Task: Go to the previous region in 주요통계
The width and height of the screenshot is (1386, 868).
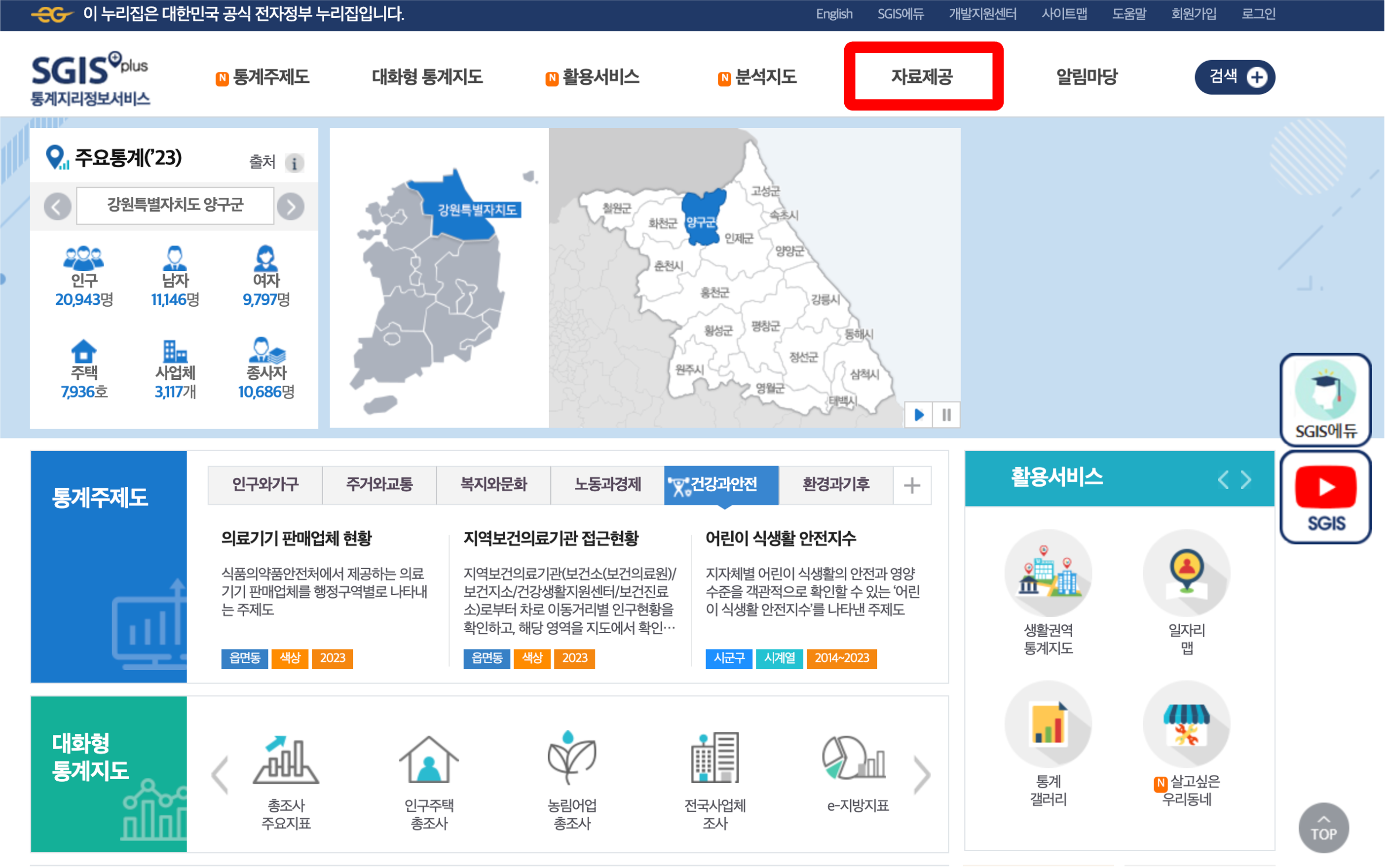Action: [57, 206]
